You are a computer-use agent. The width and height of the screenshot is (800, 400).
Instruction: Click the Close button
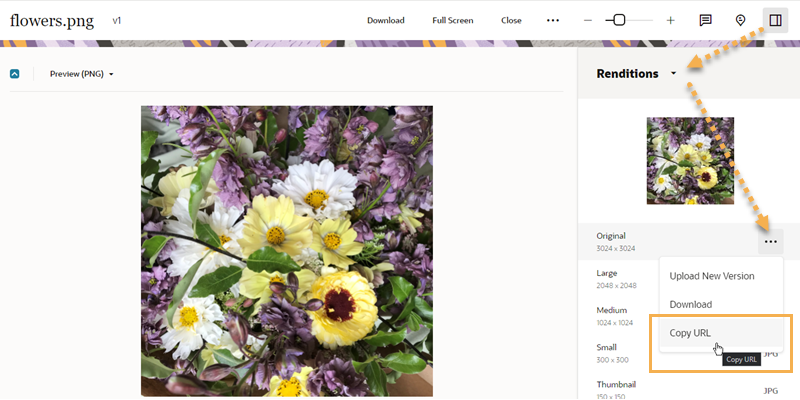[511, 20]
